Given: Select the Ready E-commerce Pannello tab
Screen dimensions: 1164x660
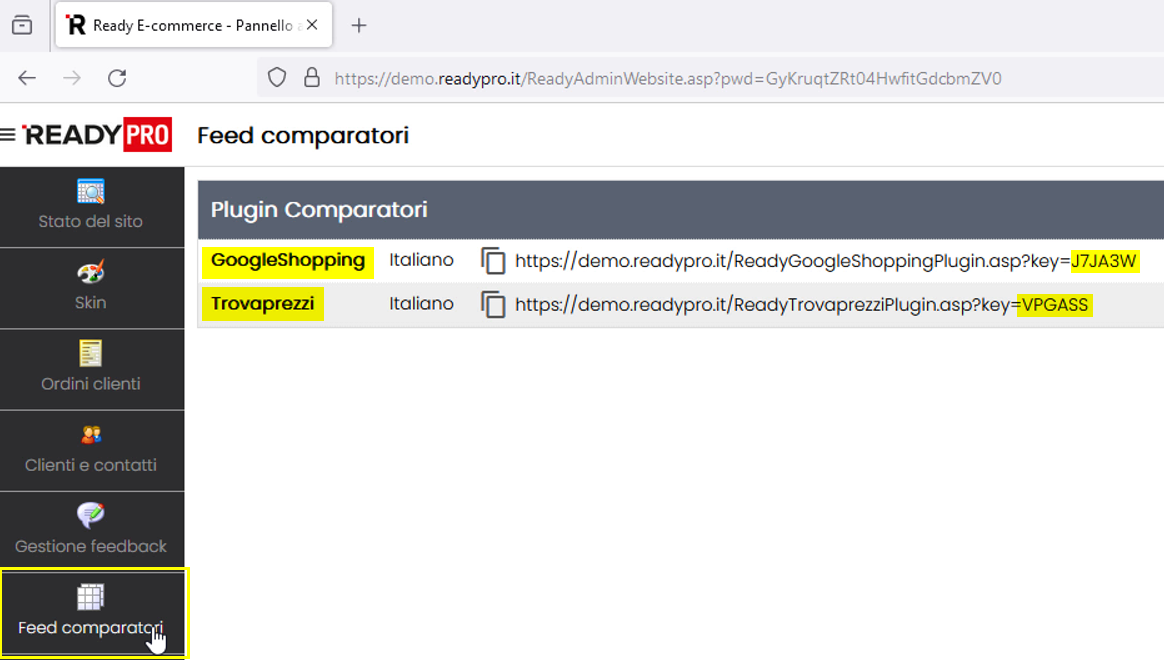Looking at the screenshot, I should point(193,24).
